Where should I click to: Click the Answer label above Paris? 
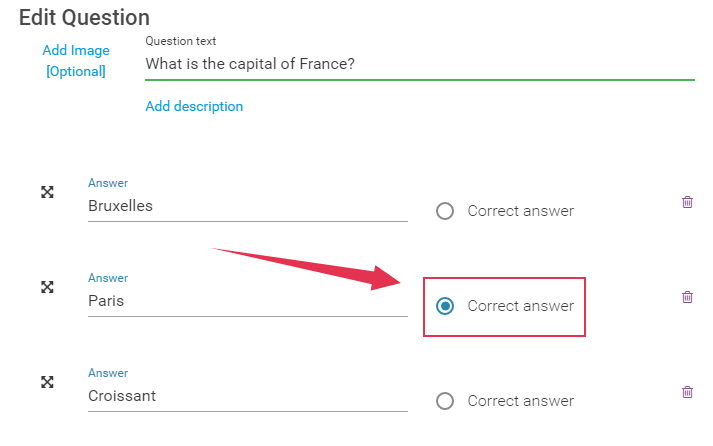click(x=108, y=278)
